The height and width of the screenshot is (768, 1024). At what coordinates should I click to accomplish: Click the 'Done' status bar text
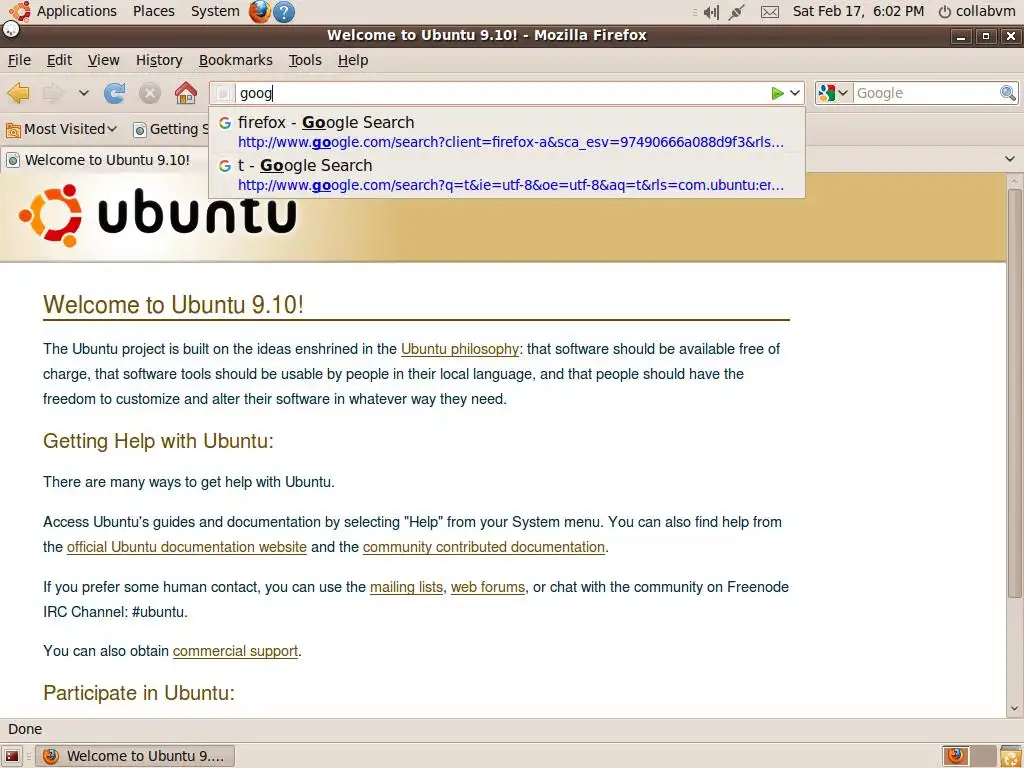(25, 729)
